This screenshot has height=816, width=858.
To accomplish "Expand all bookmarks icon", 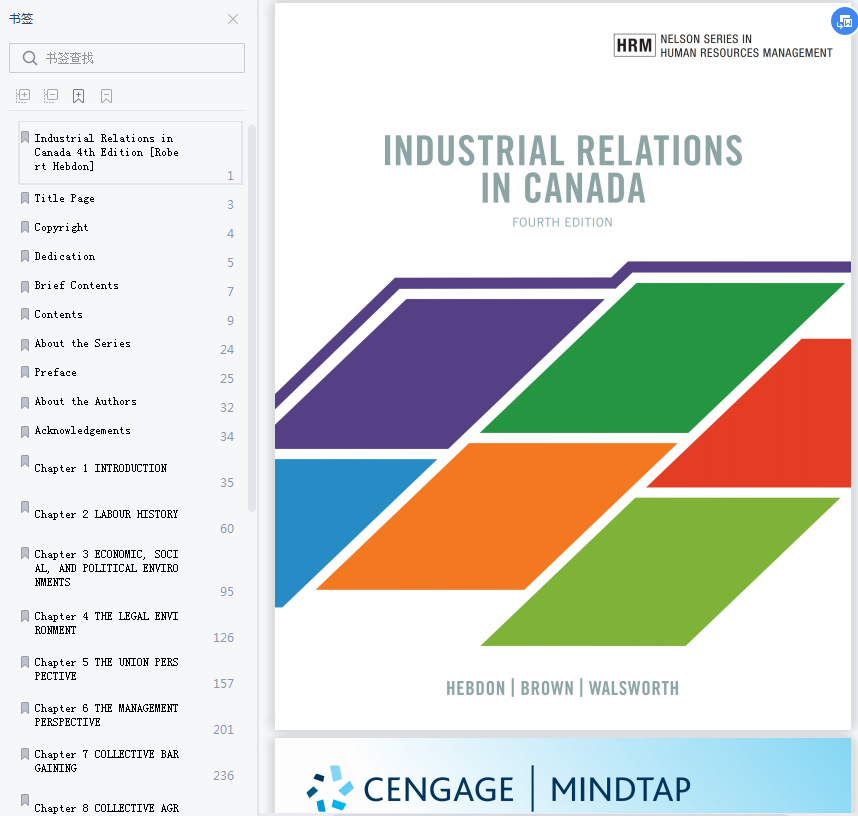I will pos(22,96).
